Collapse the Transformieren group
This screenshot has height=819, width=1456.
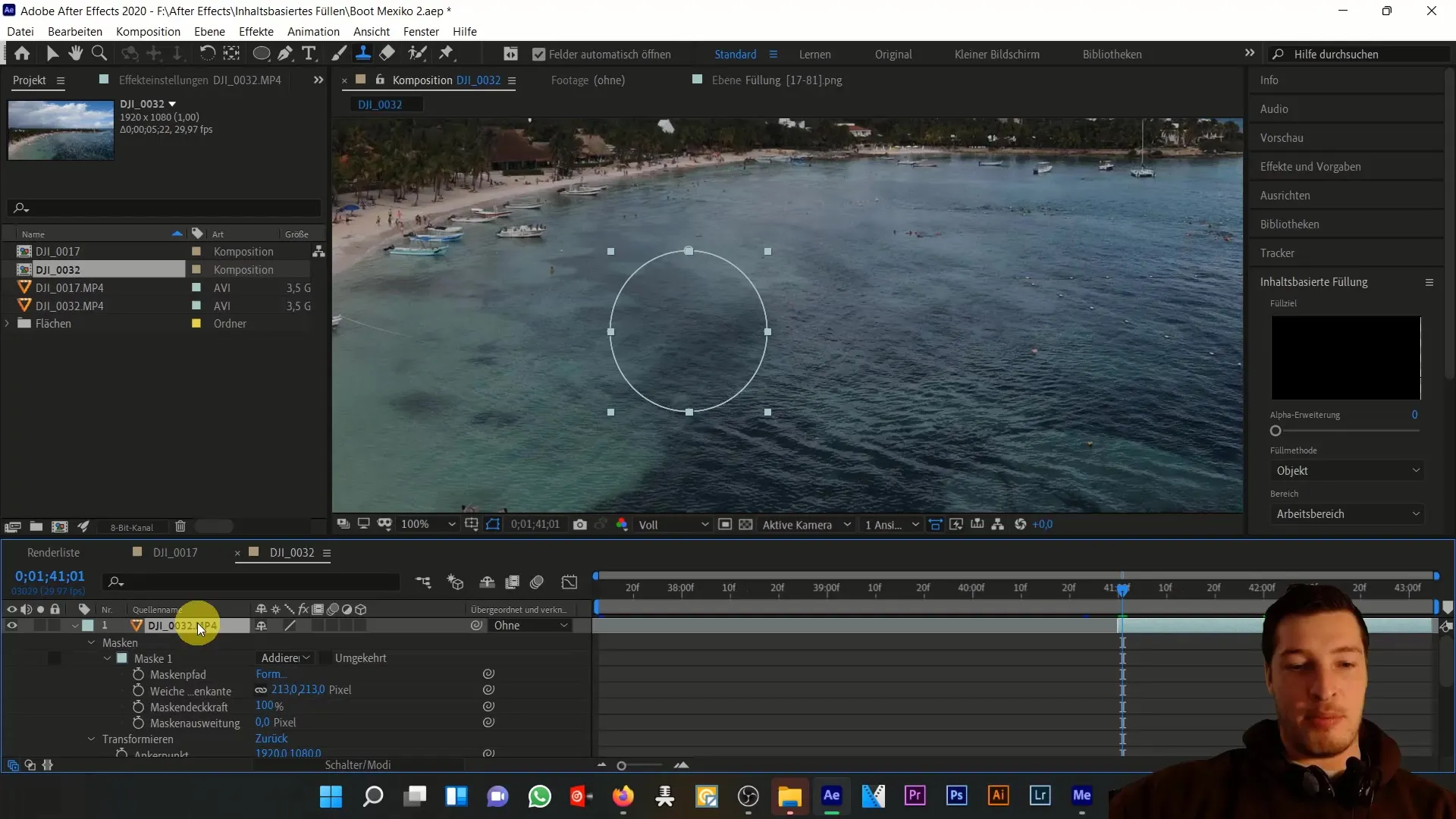click(91, 739)
